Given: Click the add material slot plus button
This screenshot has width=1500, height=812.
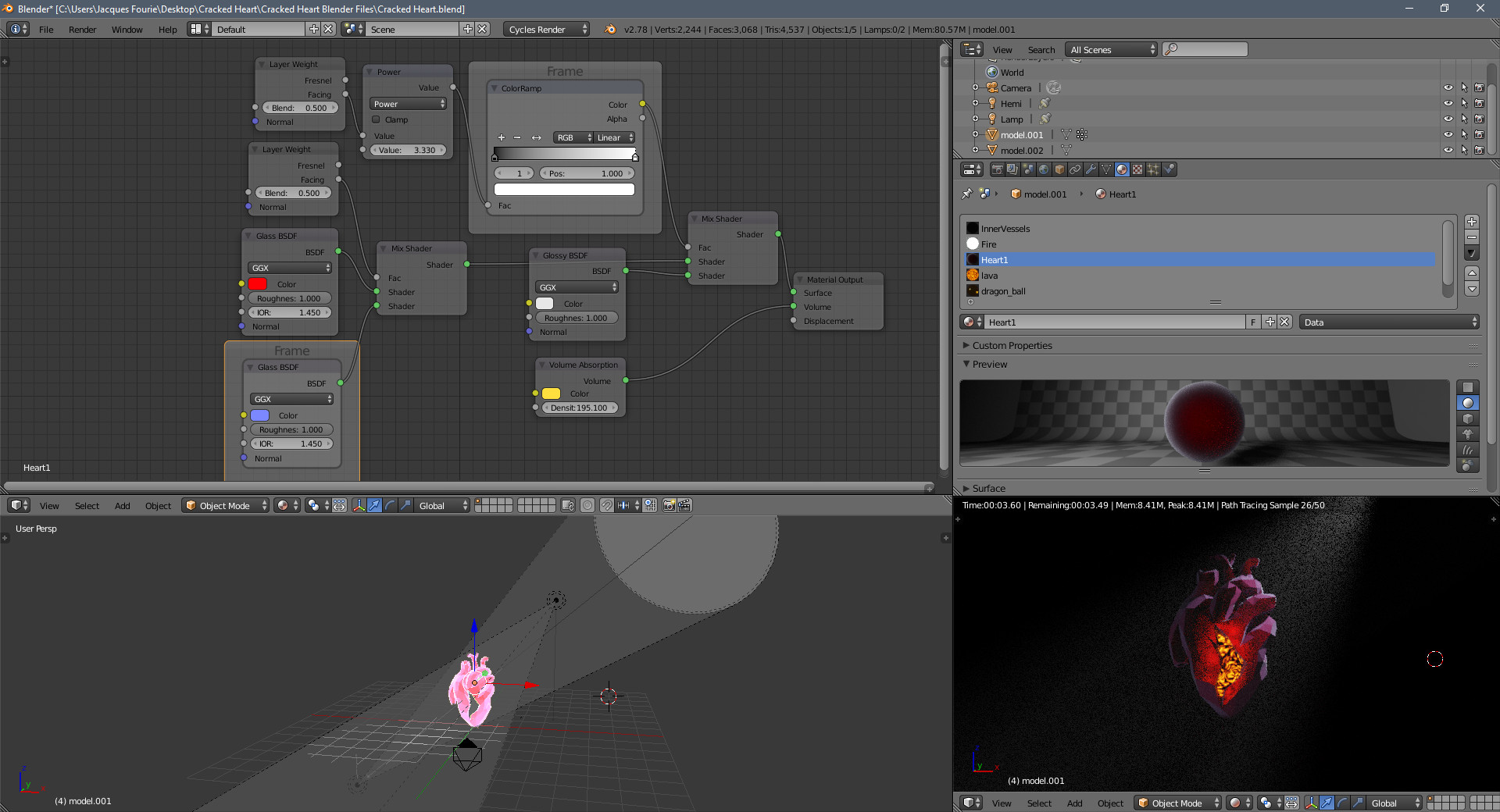Looking at the screenshot, I should (x=1472, y=222).
